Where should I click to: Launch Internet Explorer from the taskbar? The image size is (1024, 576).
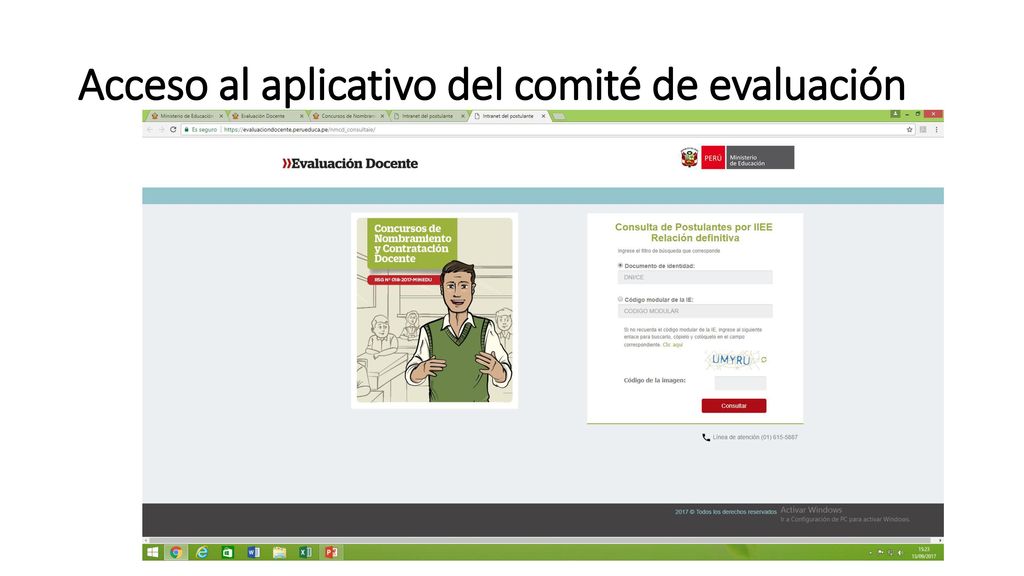[x=202, y=552]
